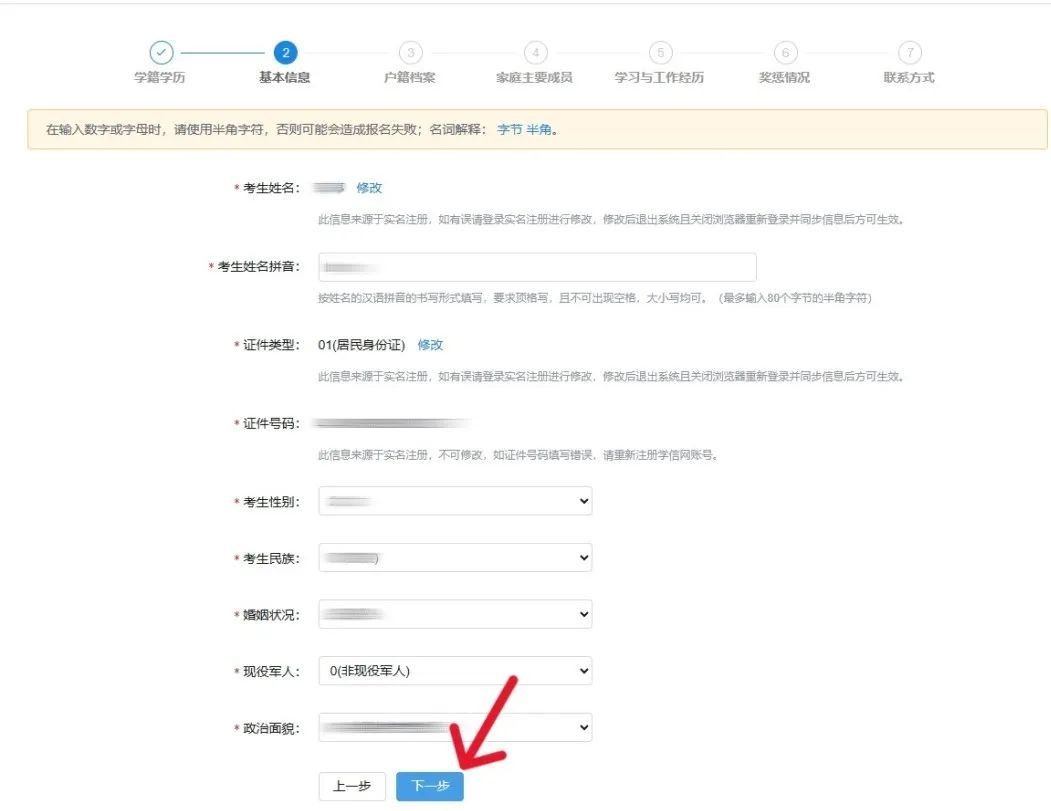Open the 考生民族 dropdown

pos(455,558)
